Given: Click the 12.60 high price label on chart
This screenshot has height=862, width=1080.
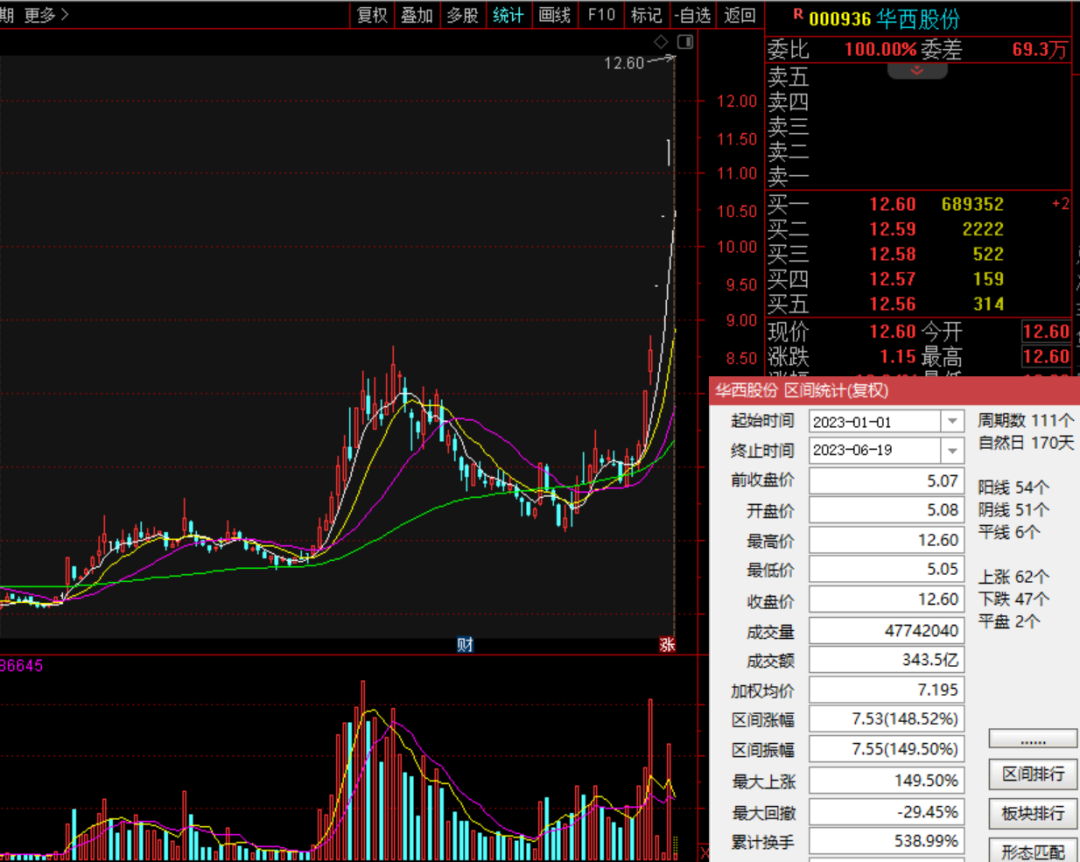Looking at the screenshot, I should tap(623, 63).
